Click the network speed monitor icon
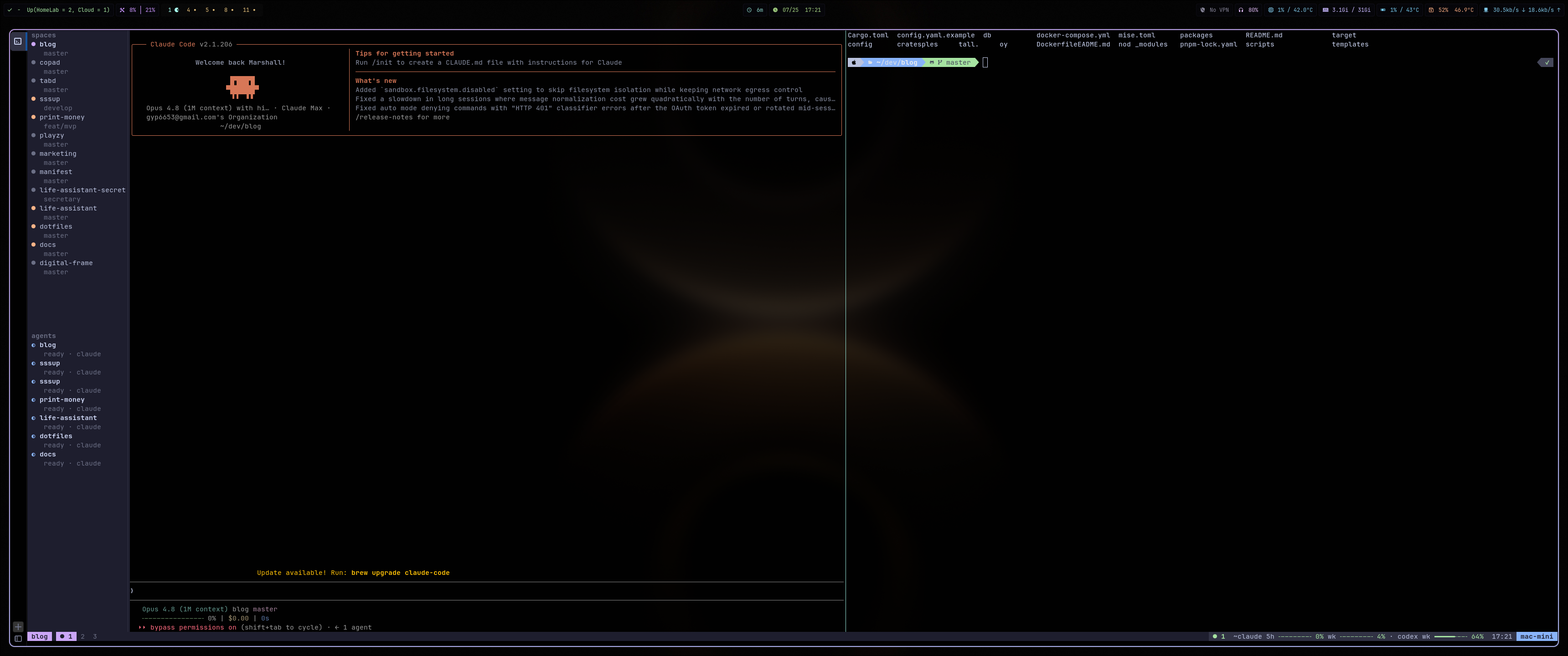Viewport: 1568px width, 656px height. click(1486, 10)
